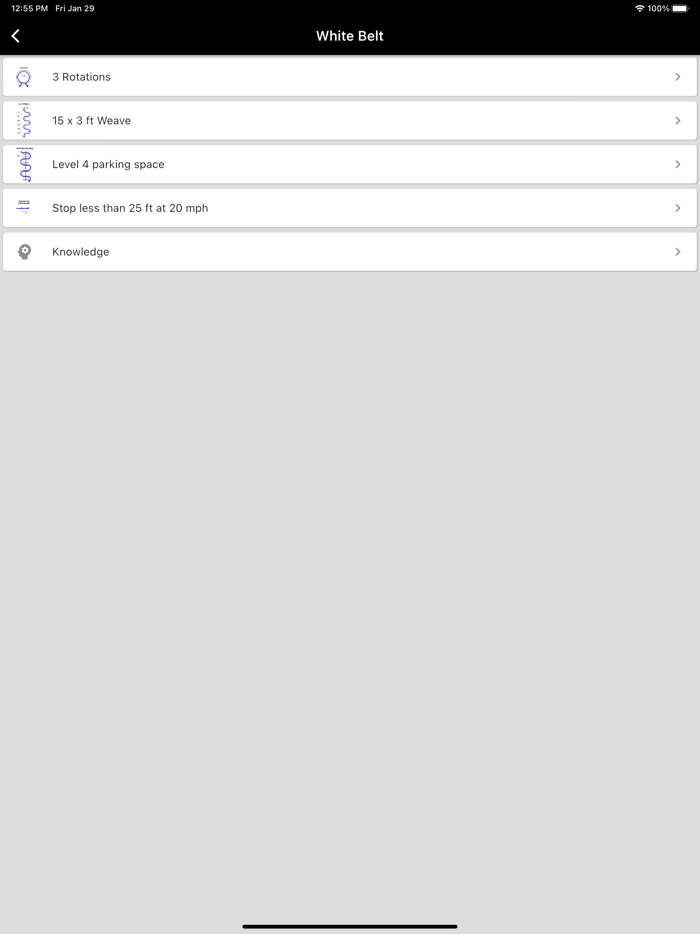
Task: Choose Stop less than 25 ft at 20 mph
Action: pos(130,208)
